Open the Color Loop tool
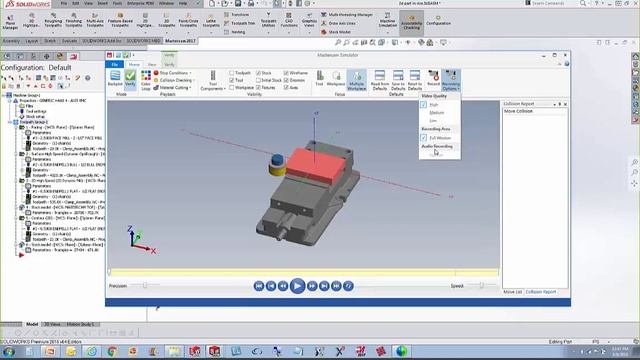Image resolution: width=640 pixels, height=360 pixels. point(146,80)
